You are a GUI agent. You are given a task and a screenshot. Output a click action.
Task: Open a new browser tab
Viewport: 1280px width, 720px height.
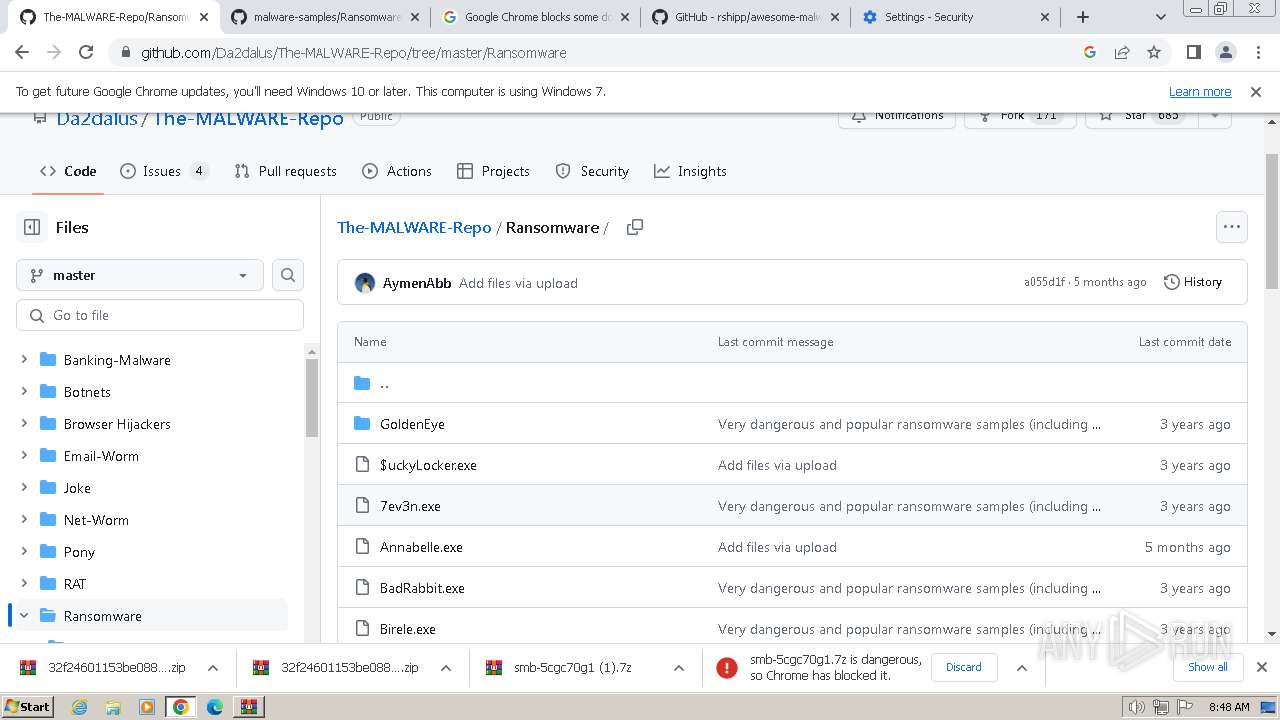1083,17
